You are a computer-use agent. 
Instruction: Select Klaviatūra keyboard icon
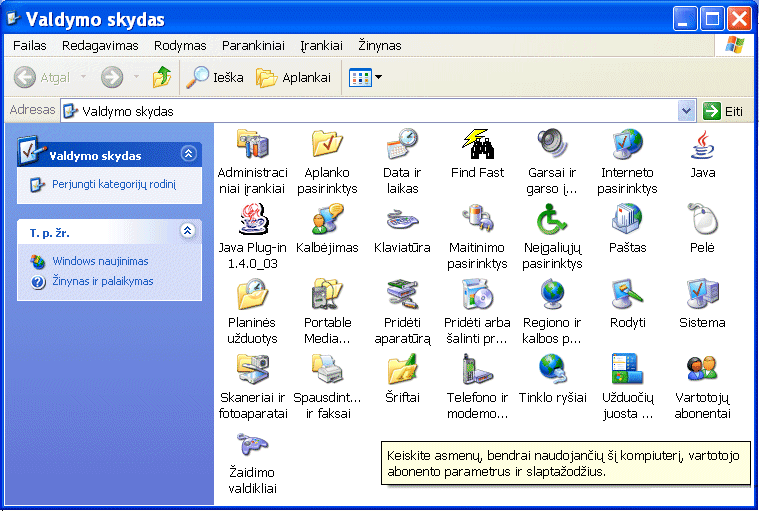pyautogui.click(x=402, y=219)
